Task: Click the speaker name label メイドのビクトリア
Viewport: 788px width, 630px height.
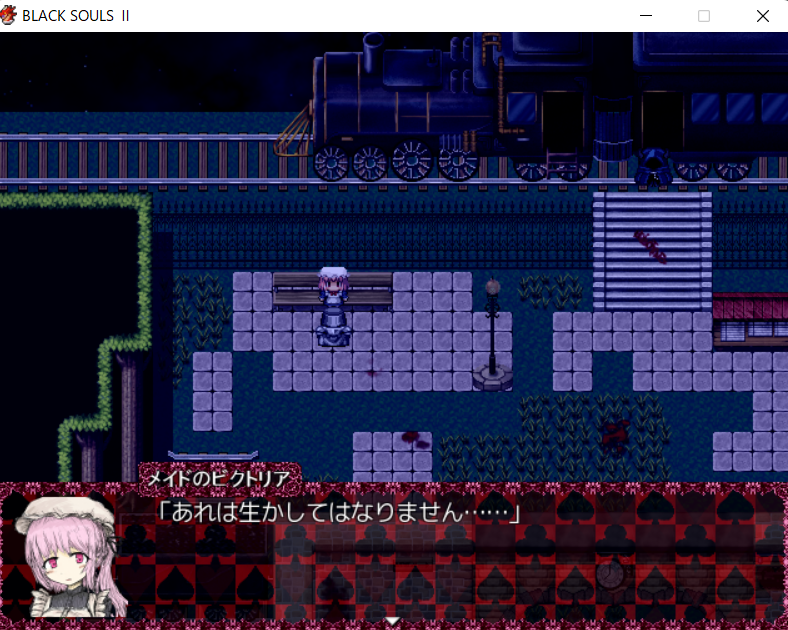Action: click(x=219, y=478)
